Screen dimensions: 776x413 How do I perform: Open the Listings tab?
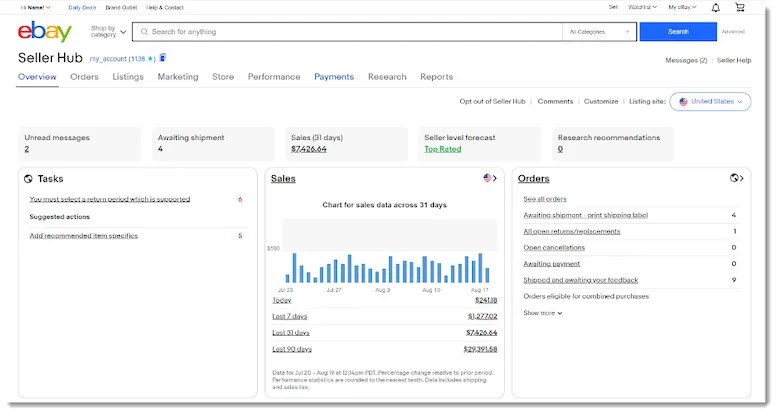point(128,77)
